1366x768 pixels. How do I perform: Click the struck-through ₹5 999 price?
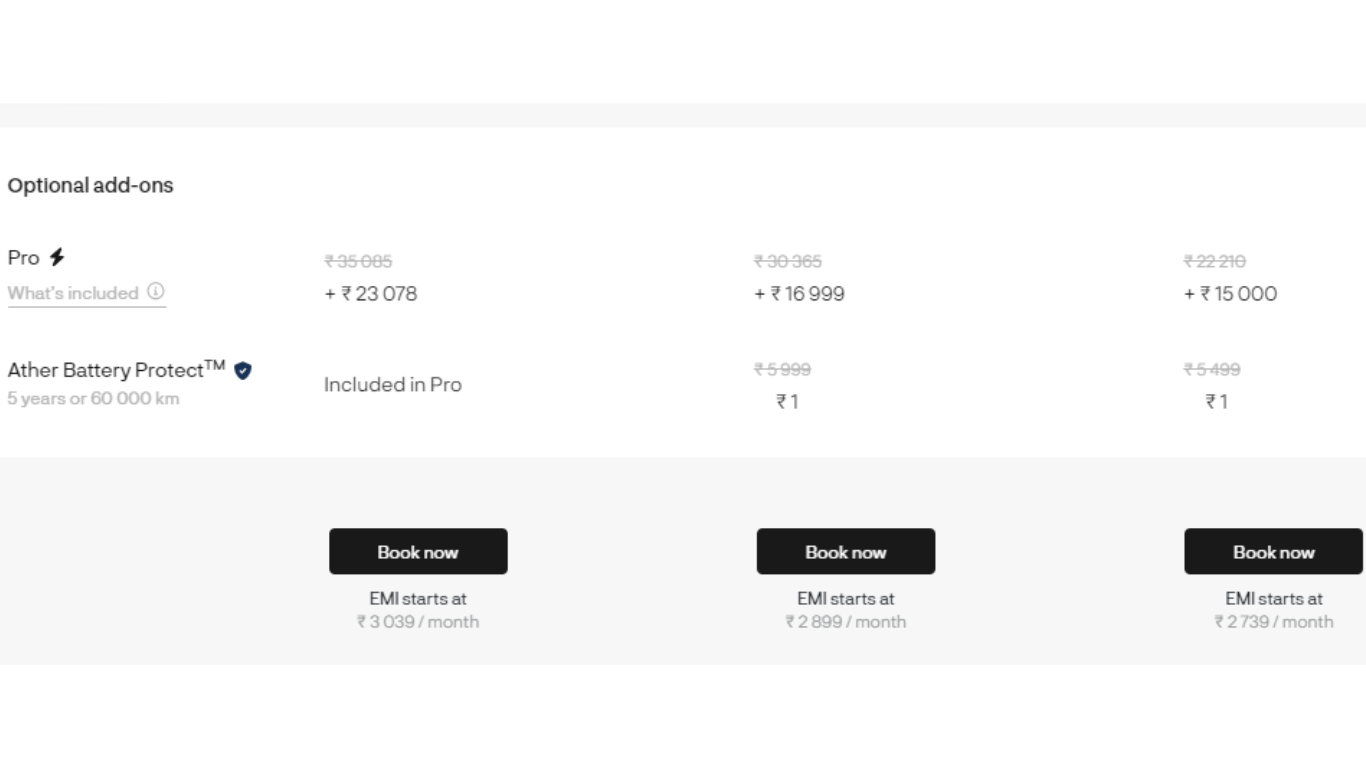[x=783, y=369]
